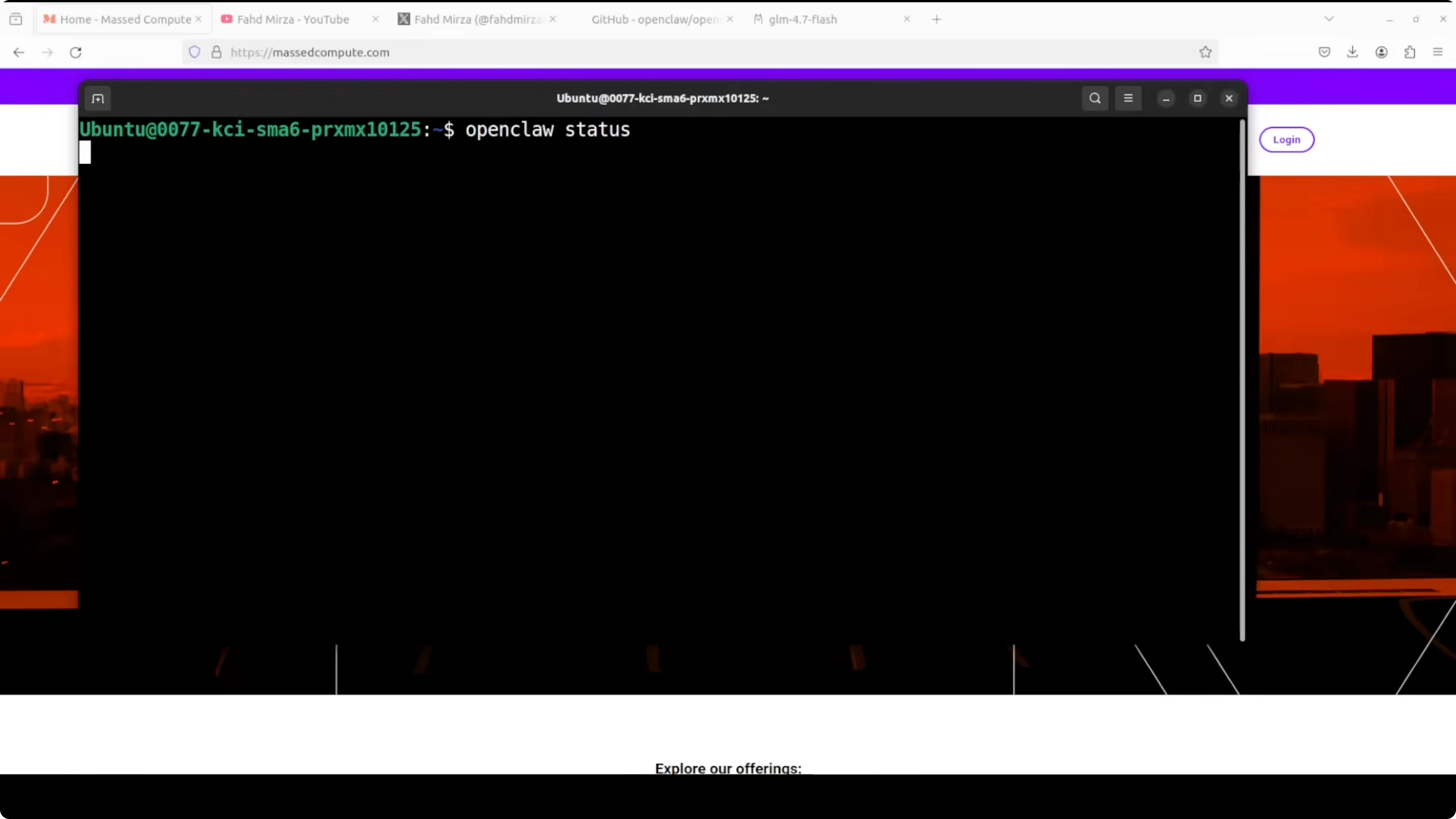Click the Login button

1286,140
